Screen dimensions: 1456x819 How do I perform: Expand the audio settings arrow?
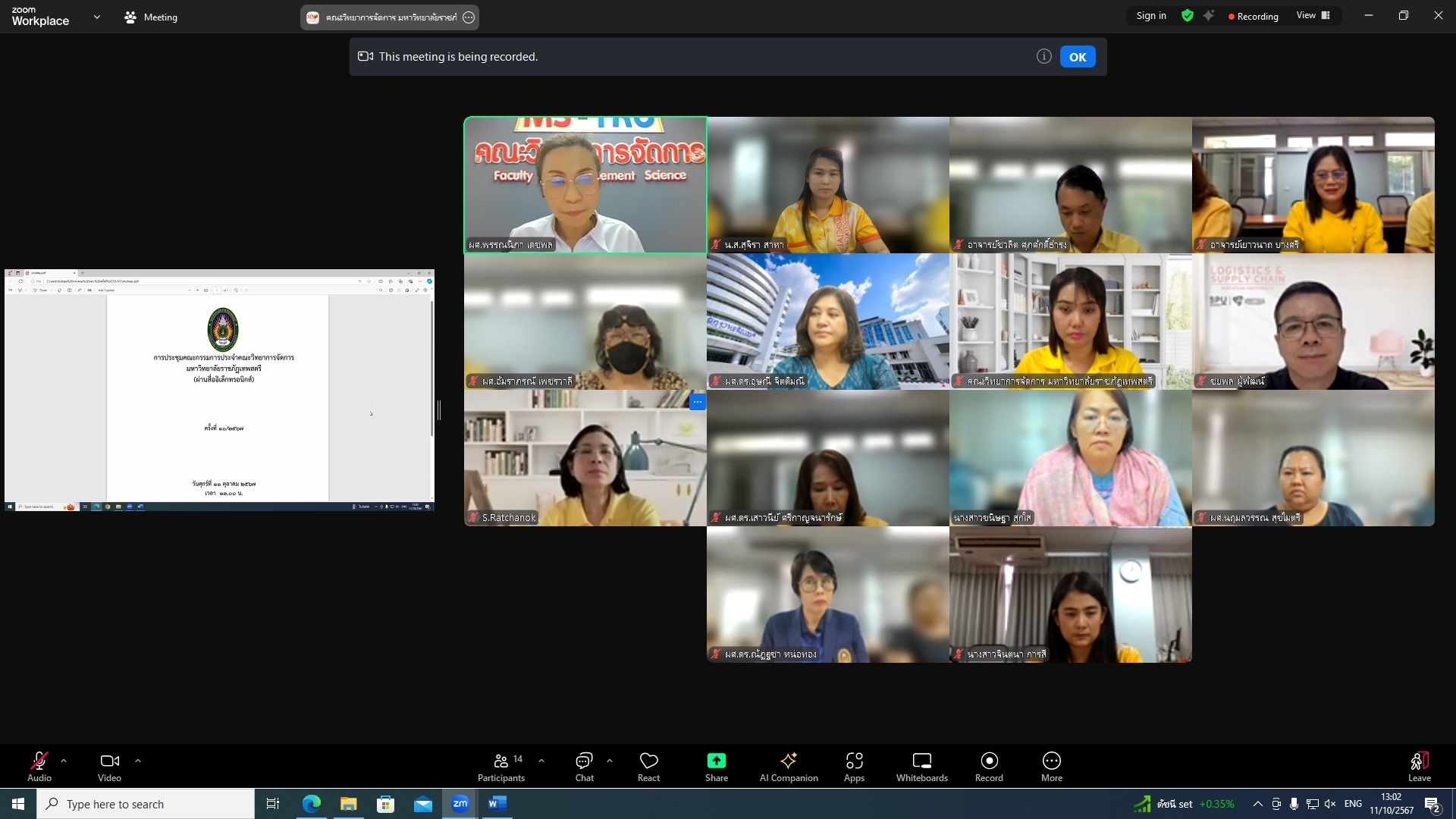point(64,760)
